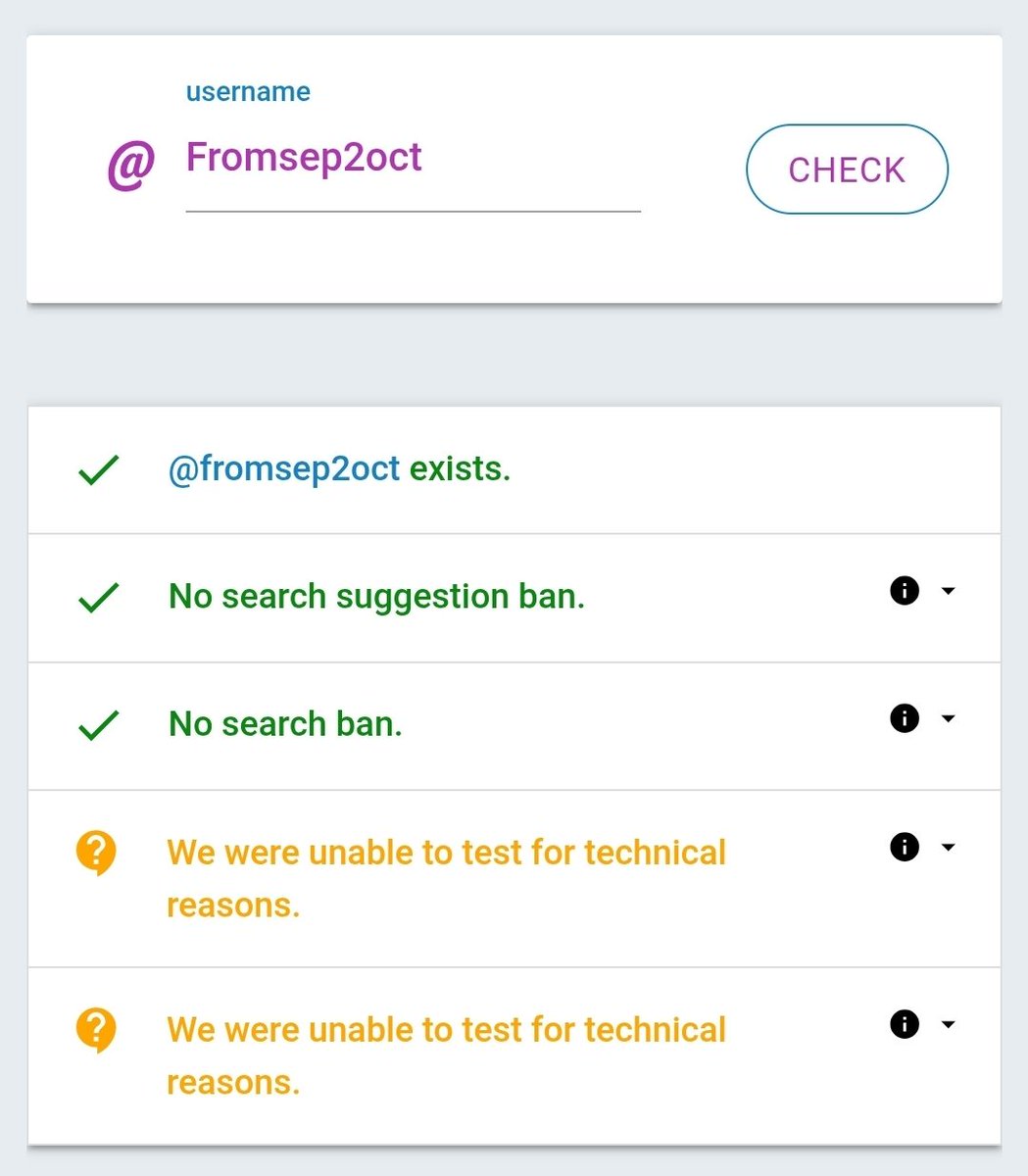Expand first unable-to-test row dropdown arrow

click(x=948, y=847)
